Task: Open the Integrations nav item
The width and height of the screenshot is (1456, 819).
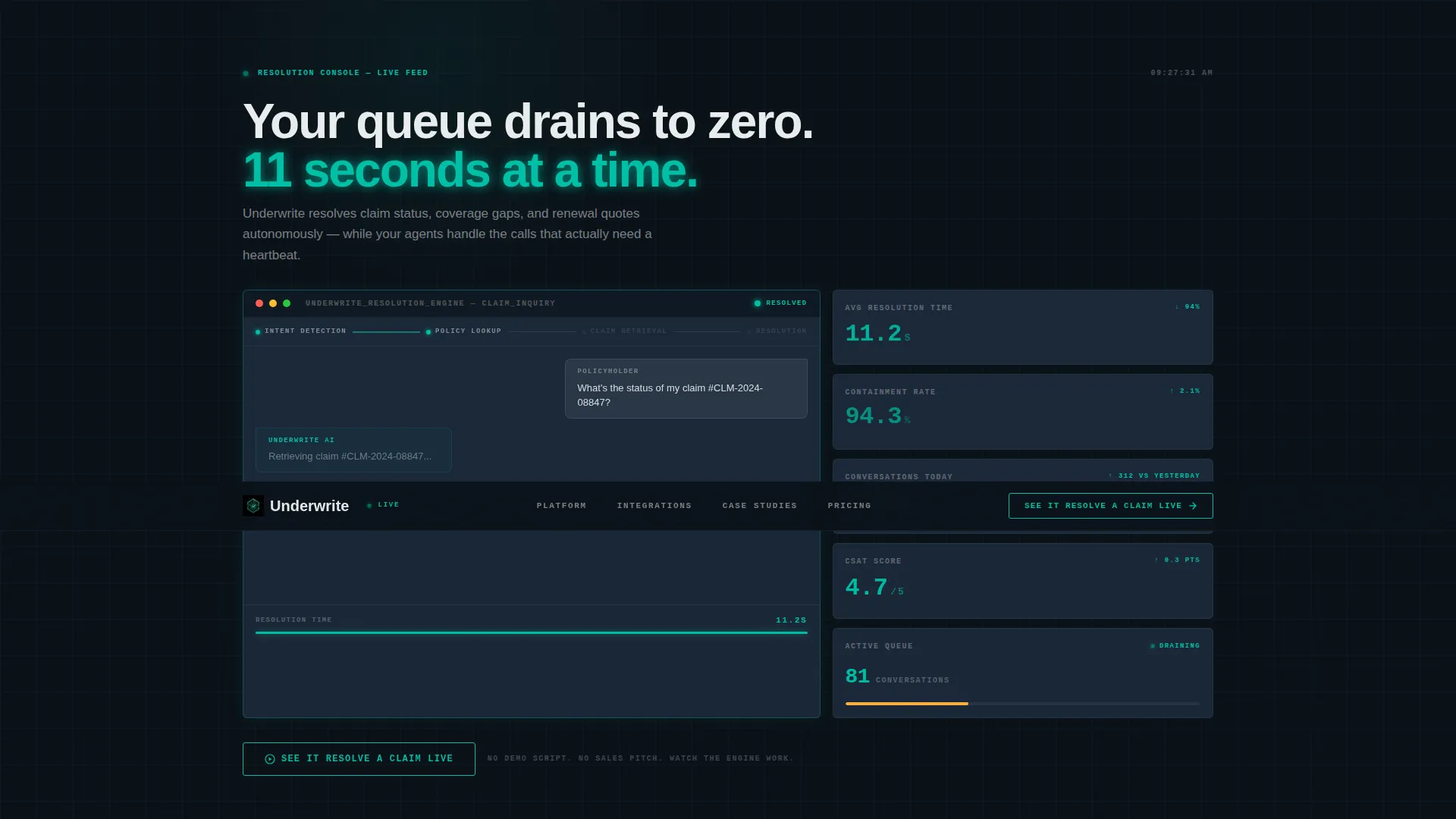Action: pyautogui.click(x=654, y=506)
